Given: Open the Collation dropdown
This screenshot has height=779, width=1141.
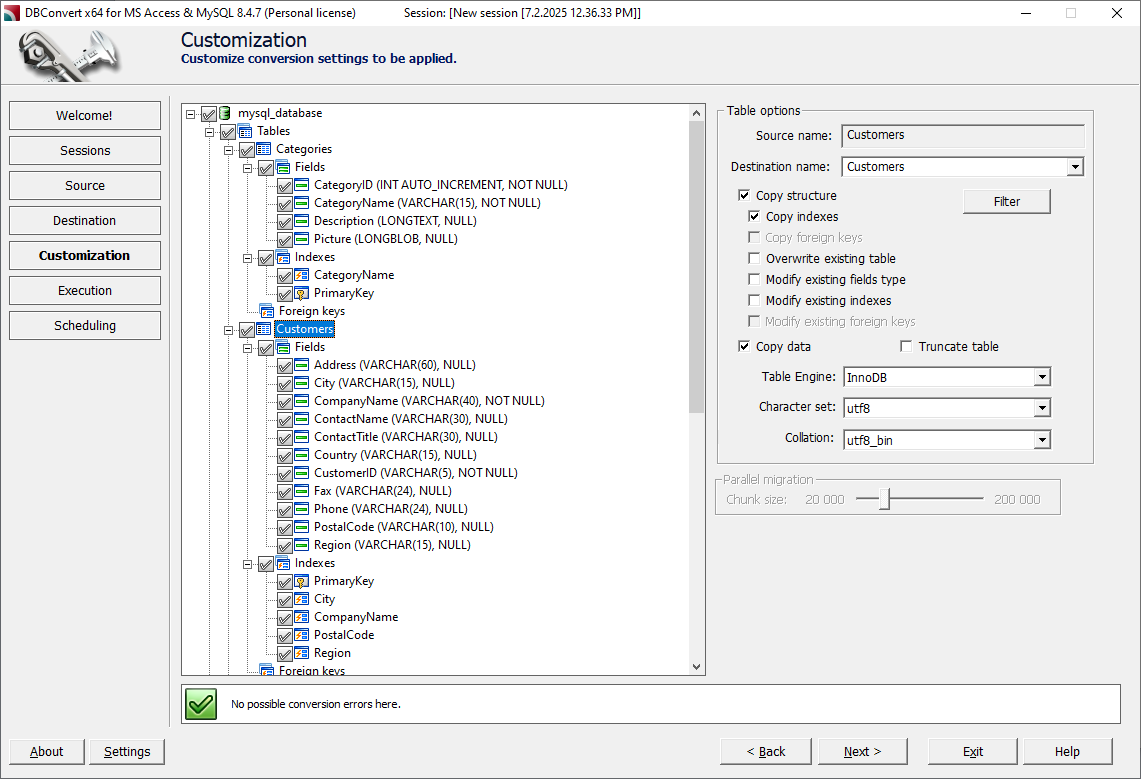Looking at the screenshot, I should 1043,439.
